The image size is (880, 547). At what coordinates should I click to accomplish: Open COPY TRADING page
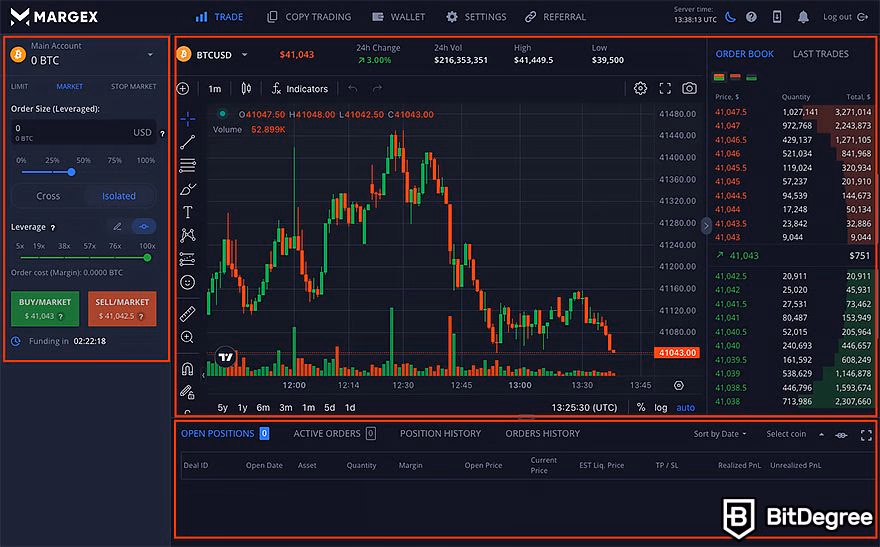coord(309,17)
